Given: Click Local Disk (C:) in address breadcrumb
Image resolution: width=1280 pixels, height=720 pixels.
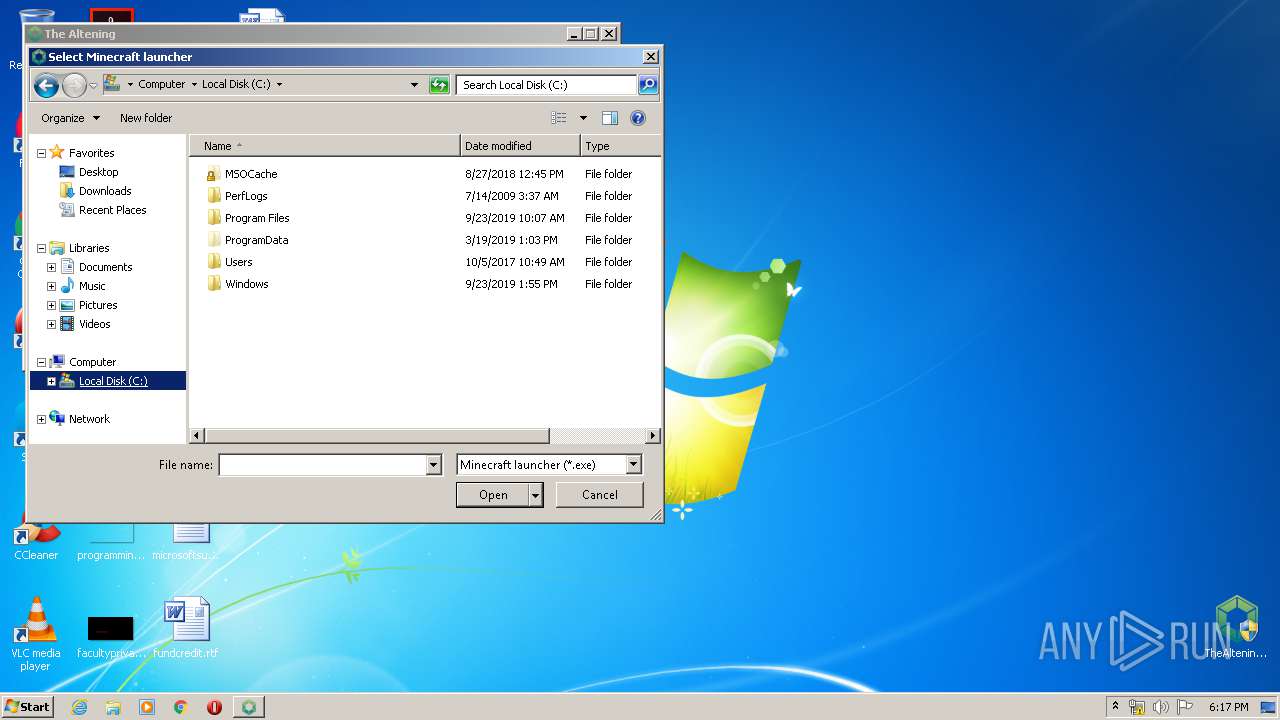Looking at the screenshot, I should [236, 85].
